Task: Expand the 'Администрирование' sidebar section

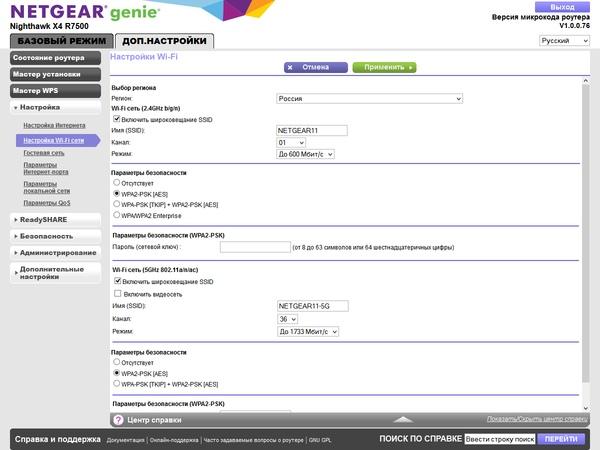Action: 55,253
